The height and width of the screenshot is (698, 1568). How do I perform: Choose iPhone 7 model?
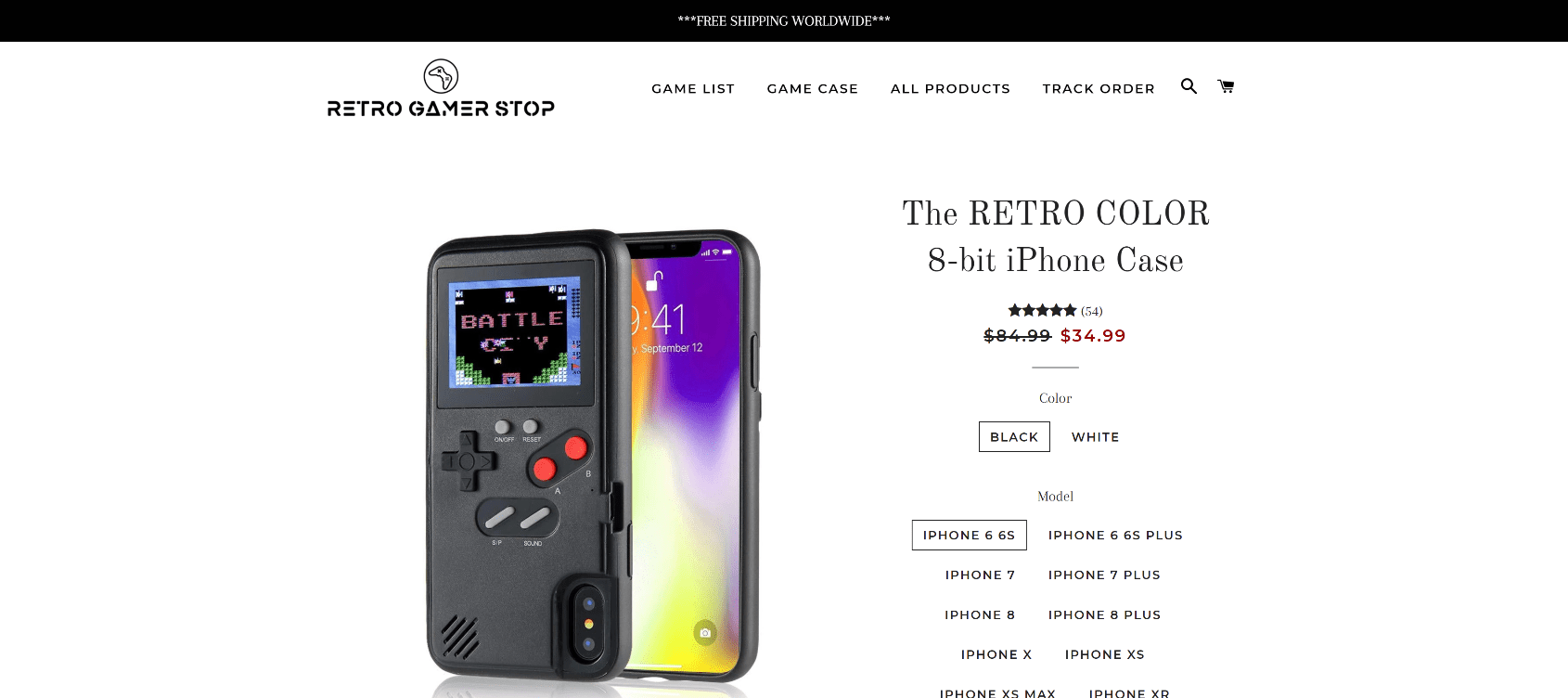tap(981, 575)
